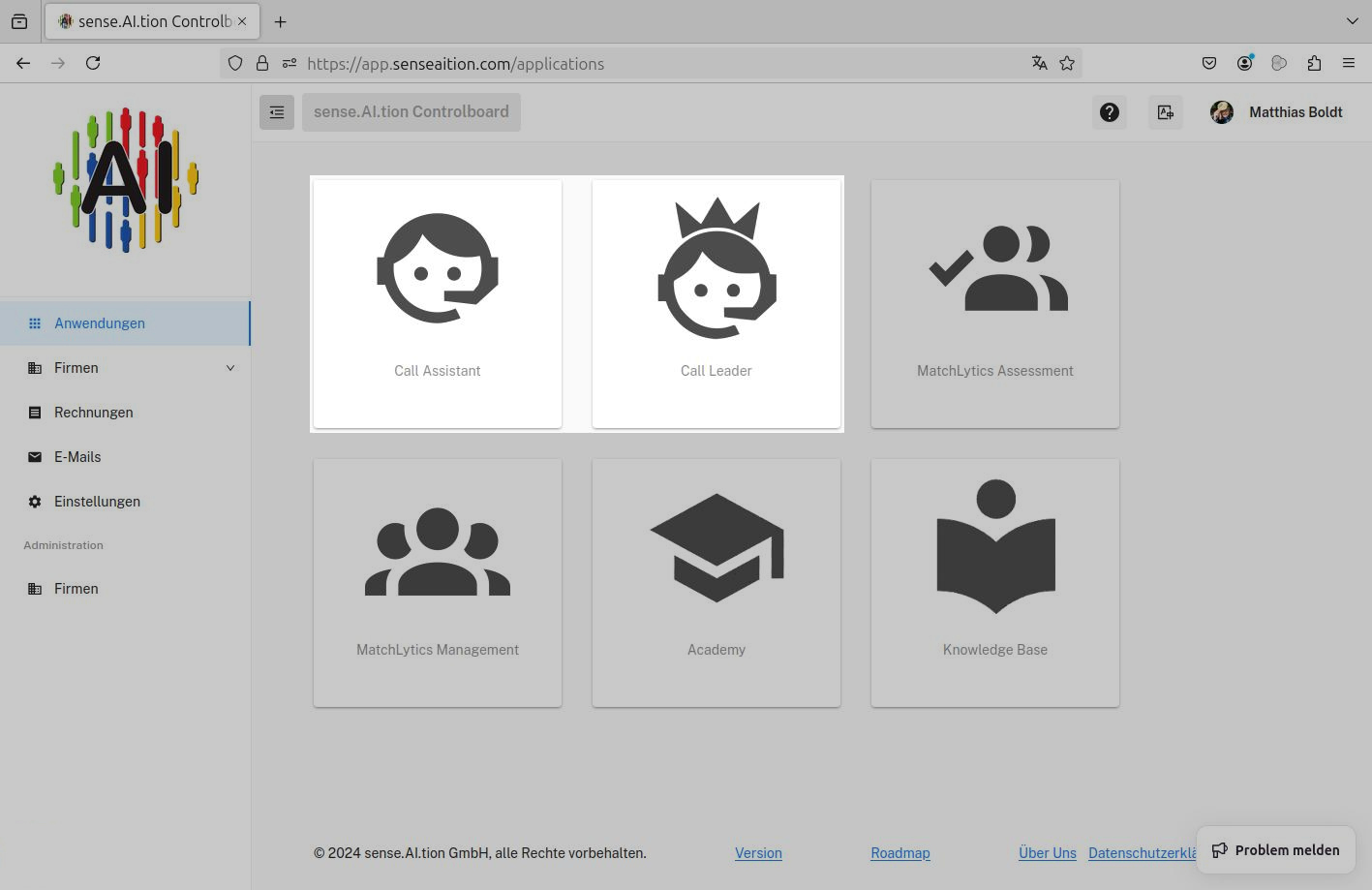Screen dimensions: 1372x890
Task: Open MatchLytics Assessment people-check icon
Action: 998,268
